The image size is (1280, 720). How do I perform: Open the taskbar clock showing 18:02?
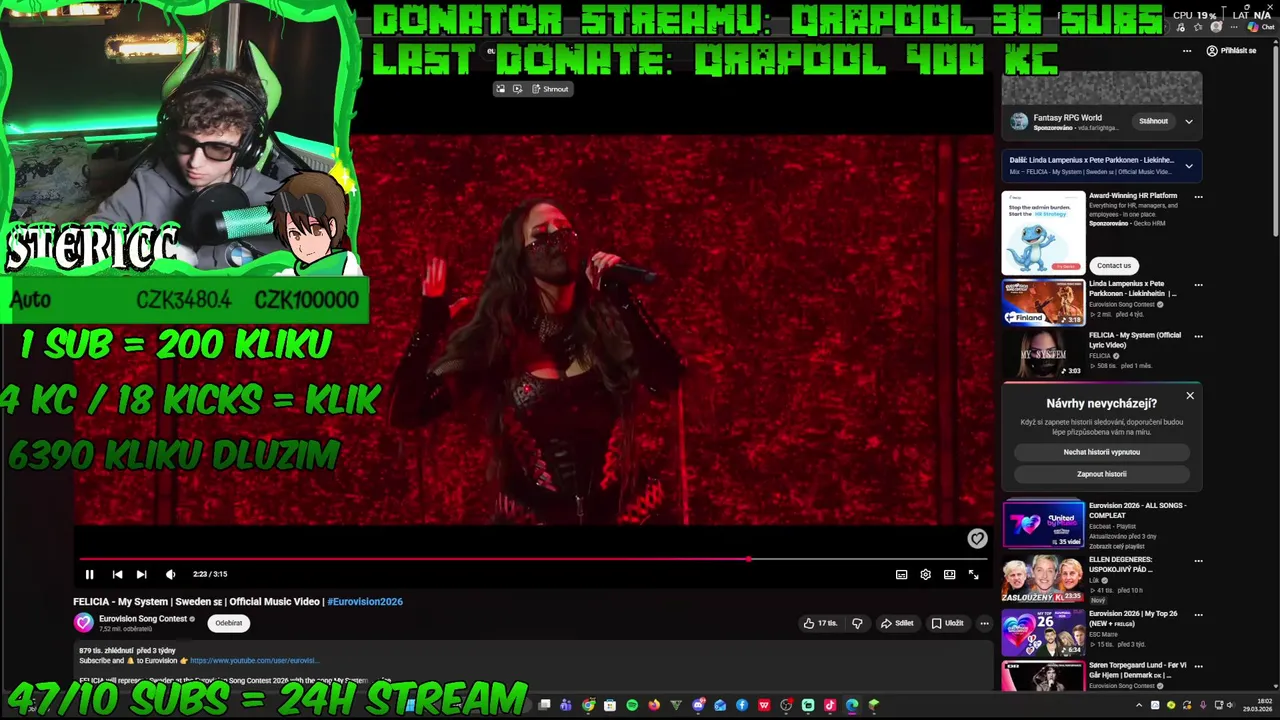1258,705
